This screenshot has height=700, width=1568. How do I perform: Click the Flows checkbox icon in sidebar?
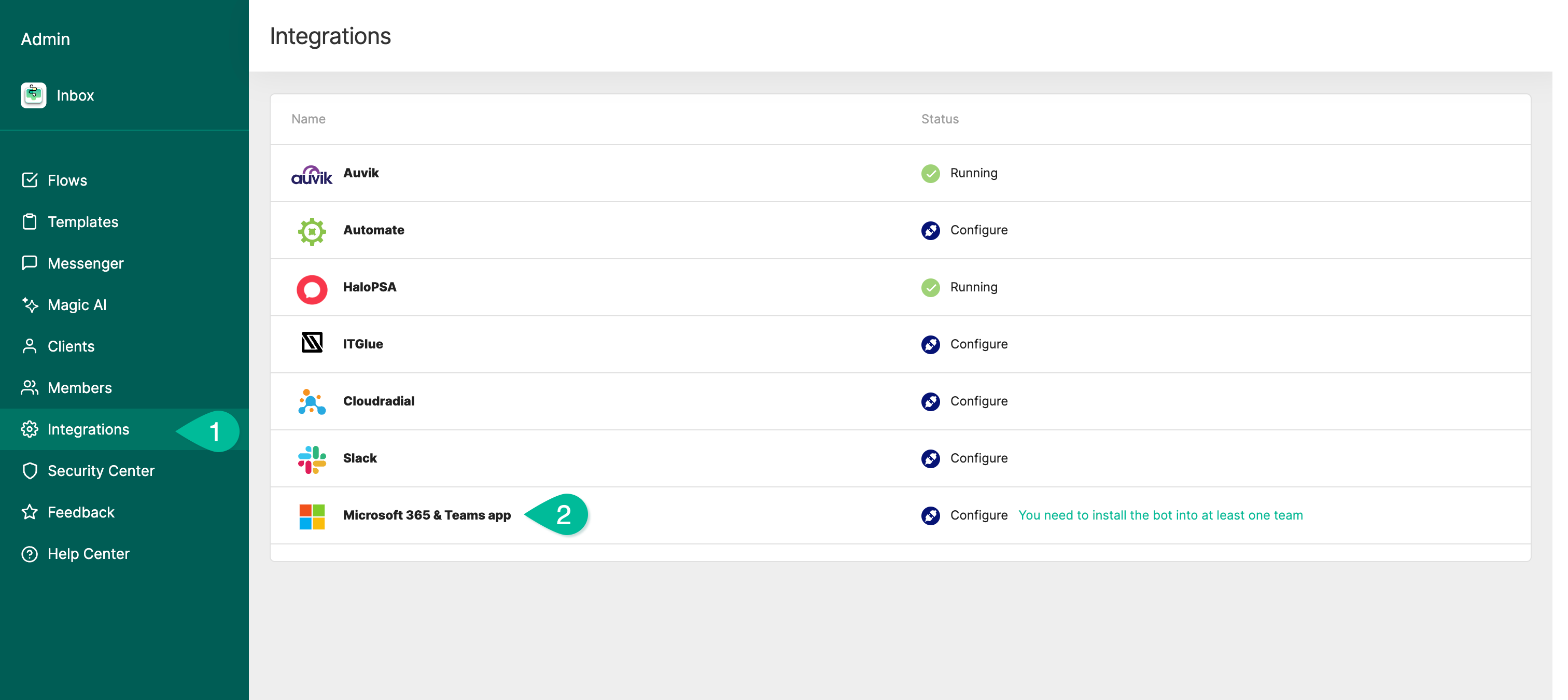[x=29, y=180]
